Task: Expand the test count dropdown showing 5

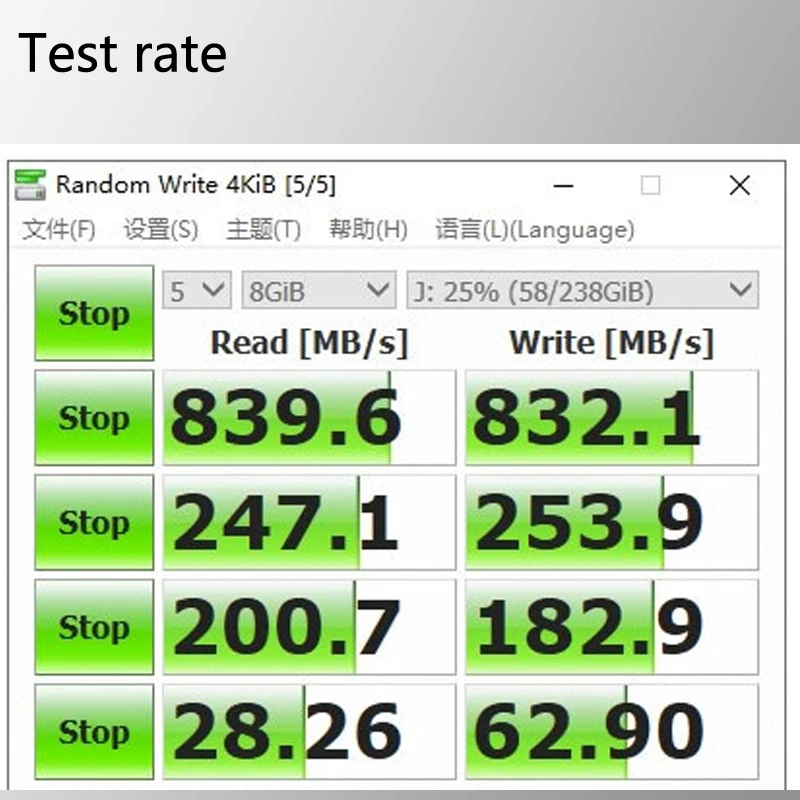Action: [x=197, y=290]
